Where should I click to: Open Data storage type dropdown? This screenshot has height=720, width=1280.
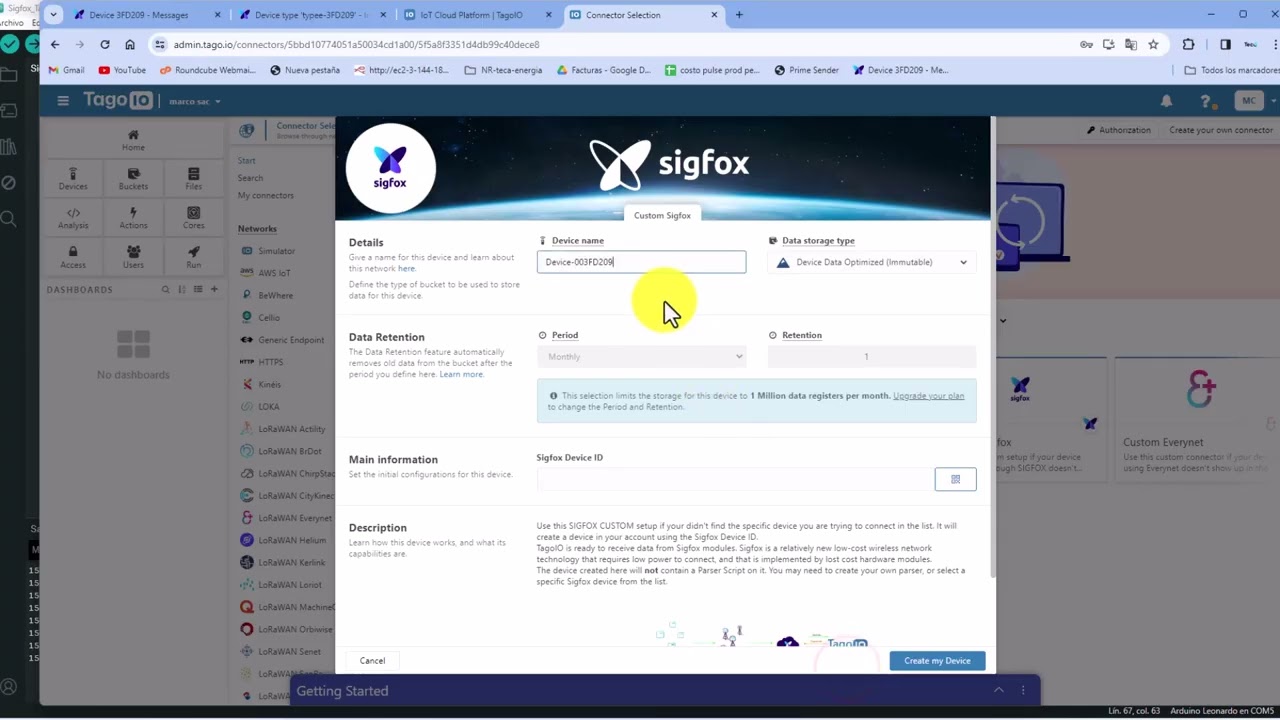click(873, 262)
